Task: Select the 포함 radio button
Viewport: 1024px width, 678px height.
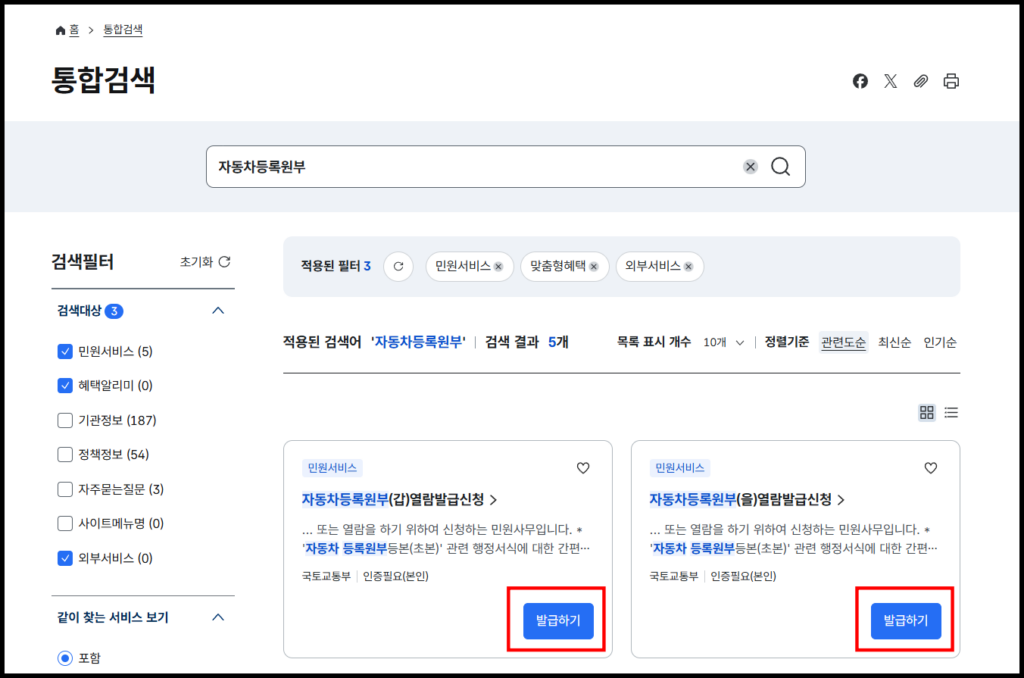Action: click(63, 657)
